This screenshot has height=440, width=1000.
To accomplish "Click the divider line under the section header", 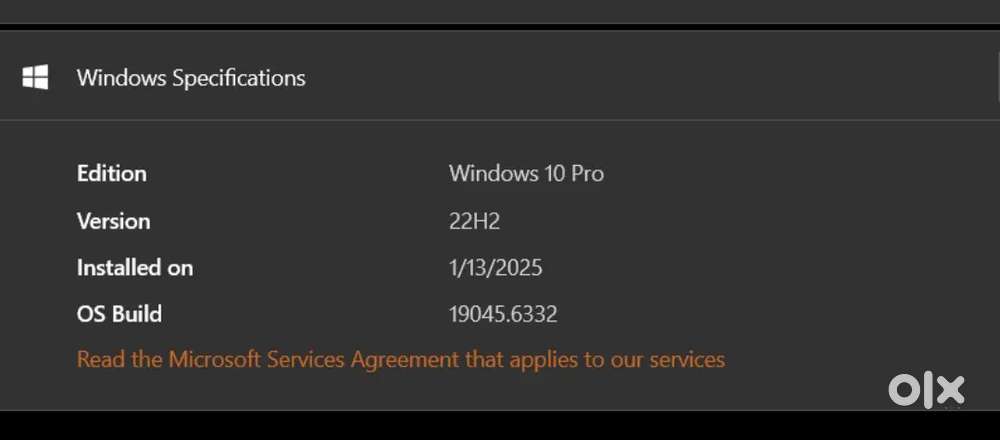I will click(500, 121).
